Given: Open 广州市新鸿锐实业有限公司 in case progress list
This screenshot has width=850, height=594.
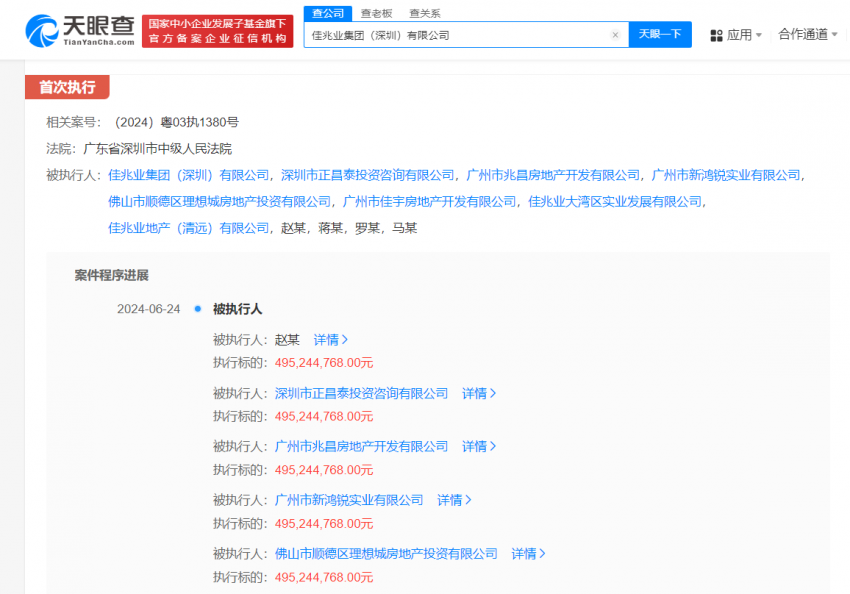Looking at the screenshot, I should (x=349, y=500).
